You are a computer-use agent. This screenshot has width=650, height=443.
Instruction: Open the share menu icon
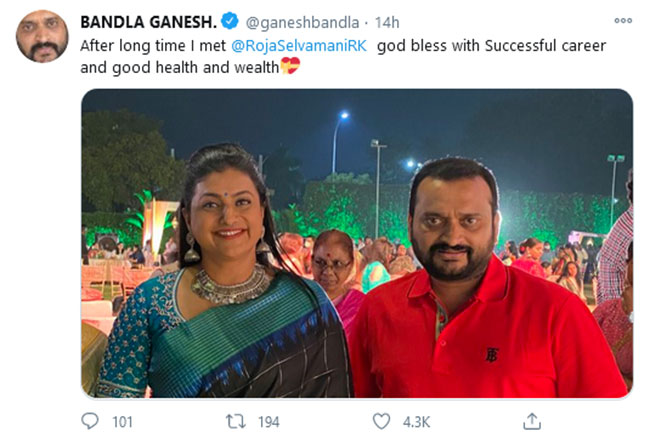click(532, 421)
